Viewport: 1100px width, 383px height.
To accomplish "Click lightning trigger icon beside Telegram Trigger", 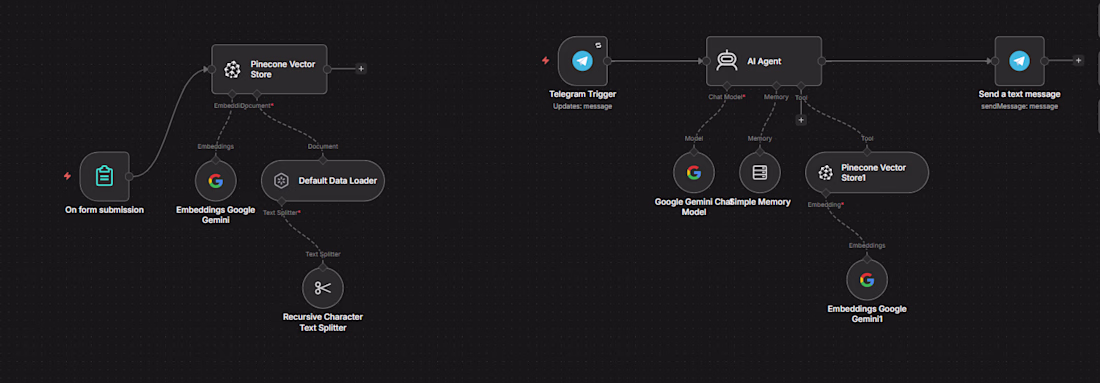I will pos(545,61).
